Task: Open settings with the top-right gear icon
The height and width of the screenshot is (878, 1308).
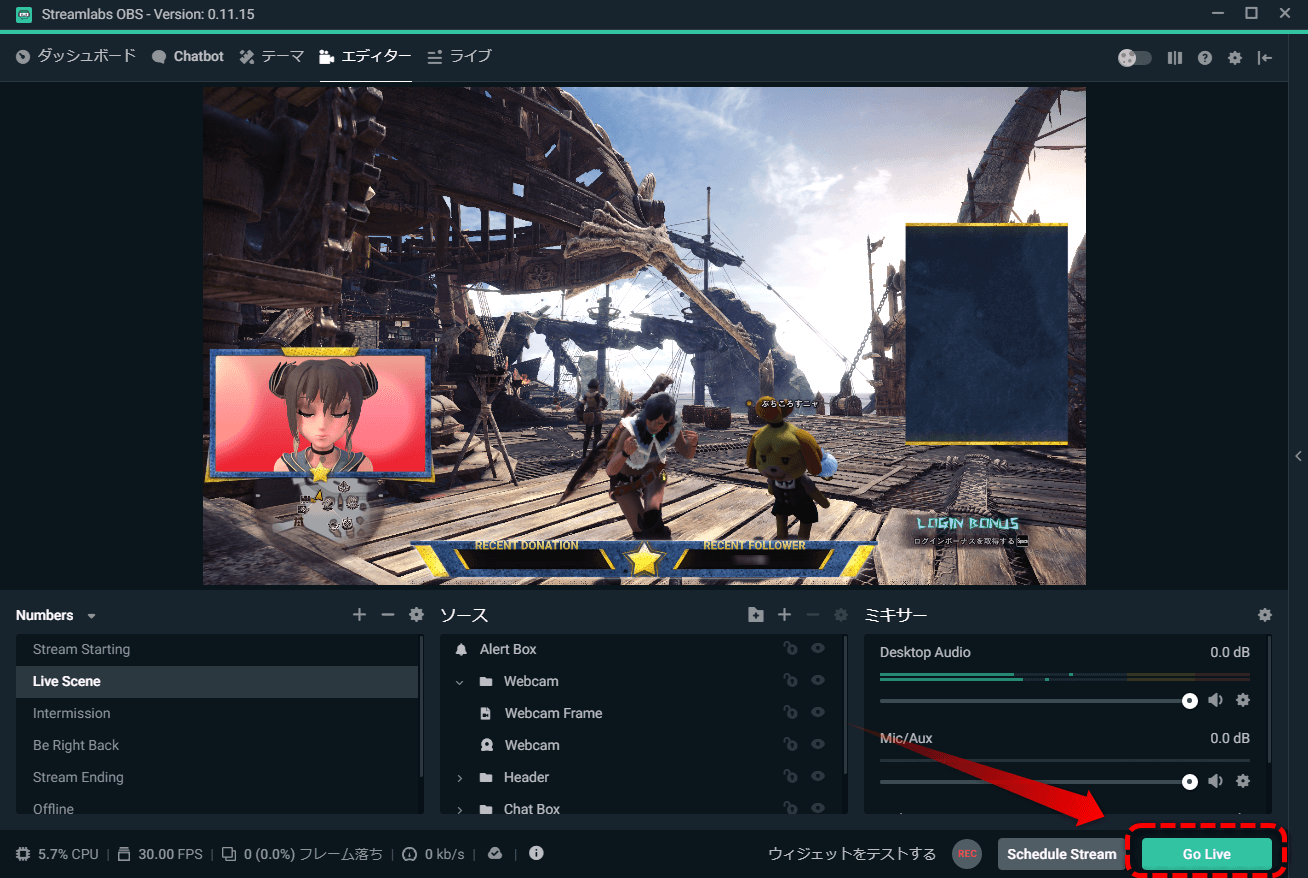Action: pyautogui.click(x=1235, y=58)
